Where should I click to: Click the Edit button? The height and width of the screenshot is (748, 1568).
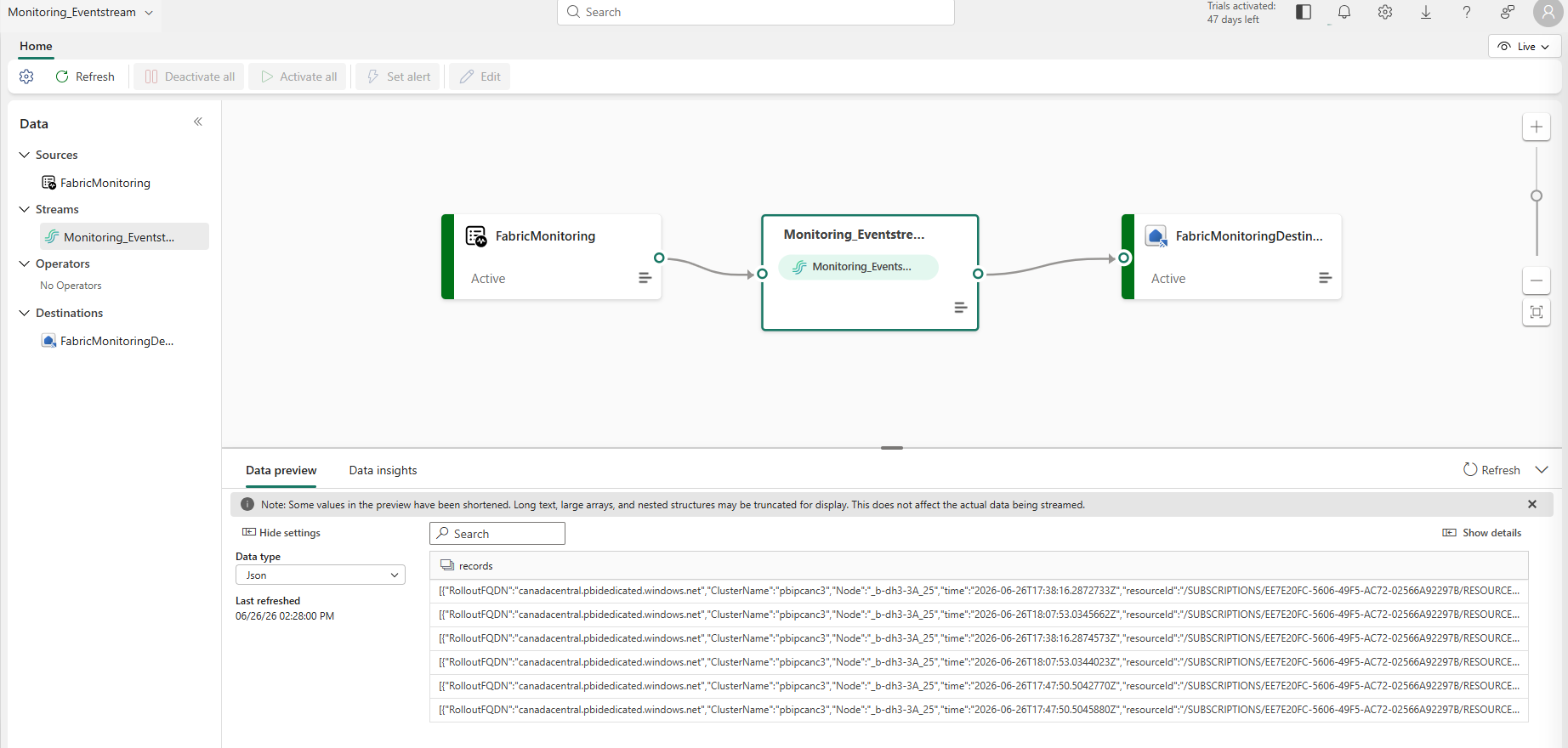tap(480, 76)
